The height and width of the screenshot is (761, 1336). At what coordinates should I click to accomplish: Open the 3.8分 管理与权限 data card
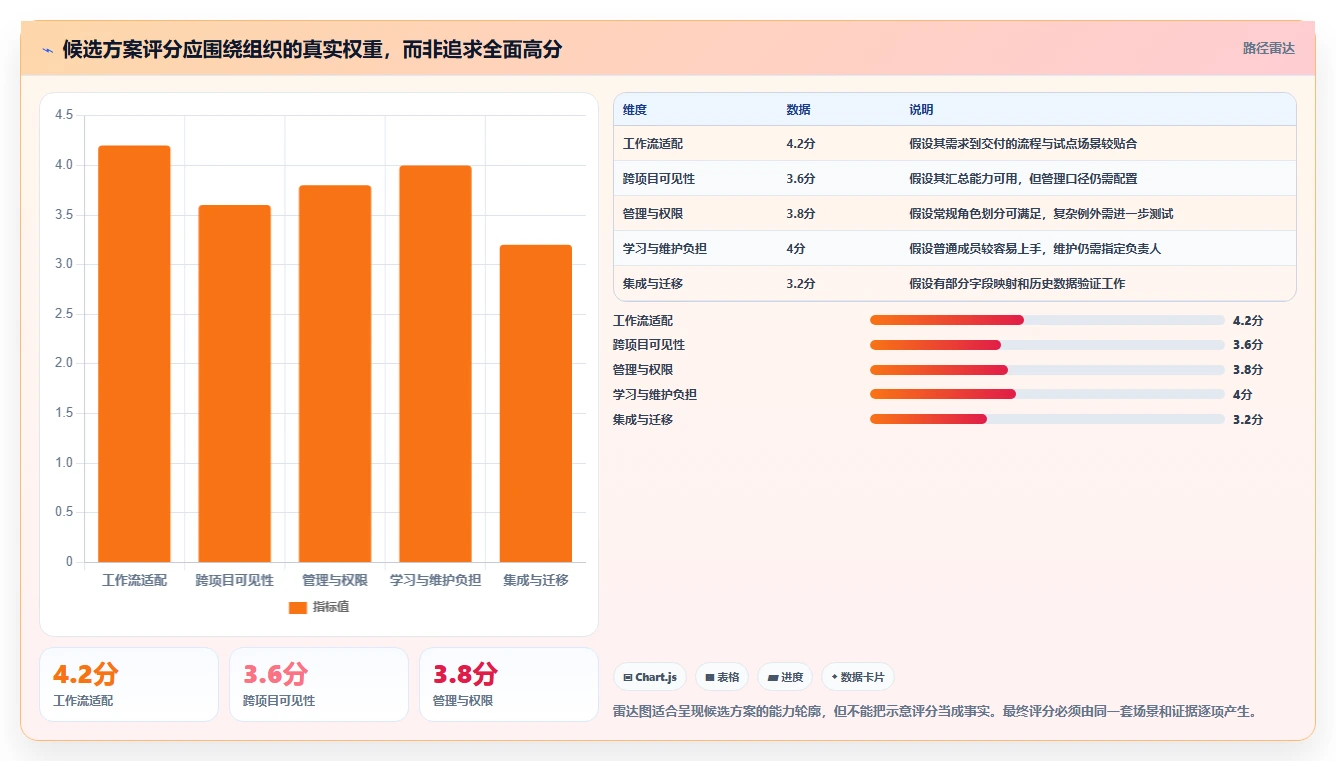coord(509,684)
